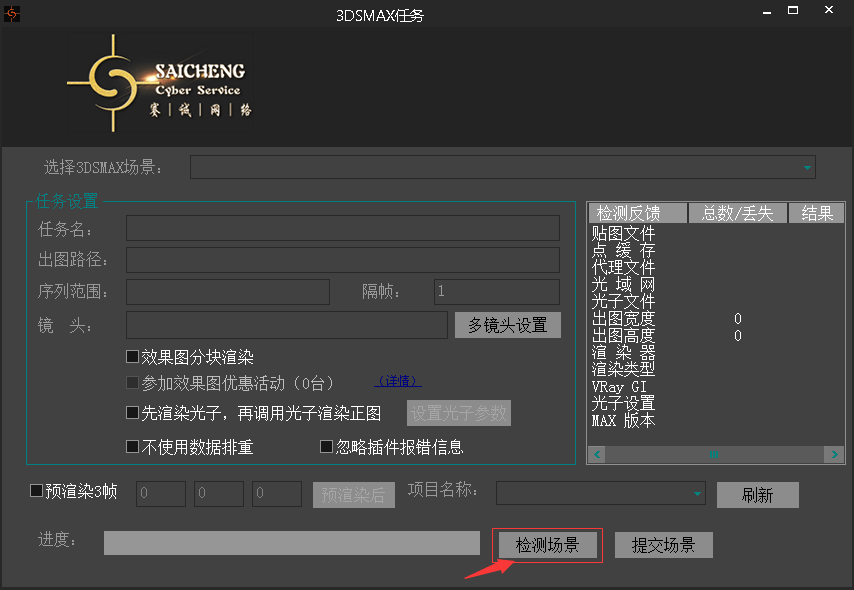The height and width of the screenshot is (590, 854).
Task: Maximize the 3DSMAX任务 window
Action: 793,10
